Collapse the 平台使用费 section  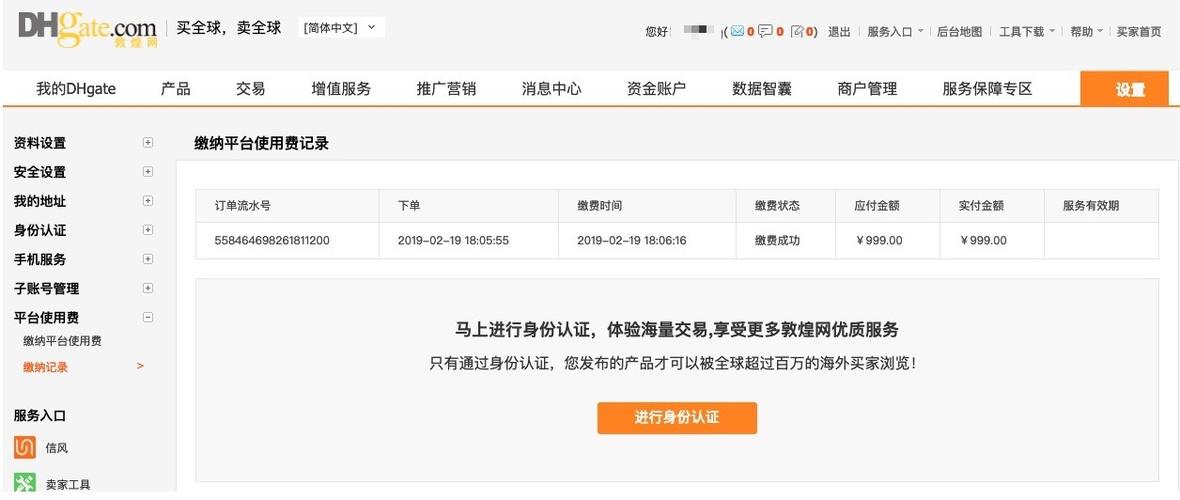pyautogui.click(x=148, y=317)
